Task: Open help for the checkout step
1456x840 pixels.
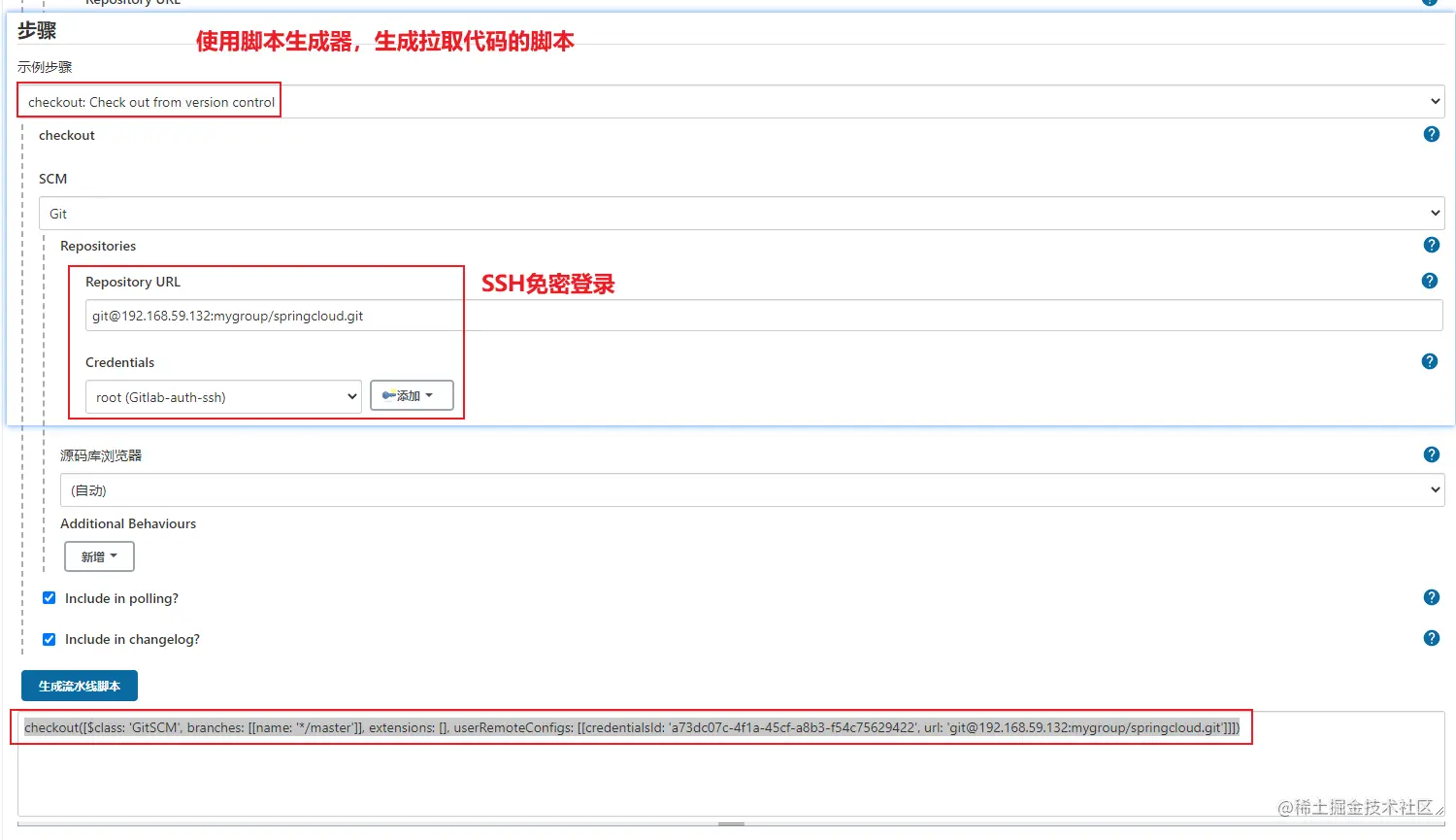Action: point(1431,134)
